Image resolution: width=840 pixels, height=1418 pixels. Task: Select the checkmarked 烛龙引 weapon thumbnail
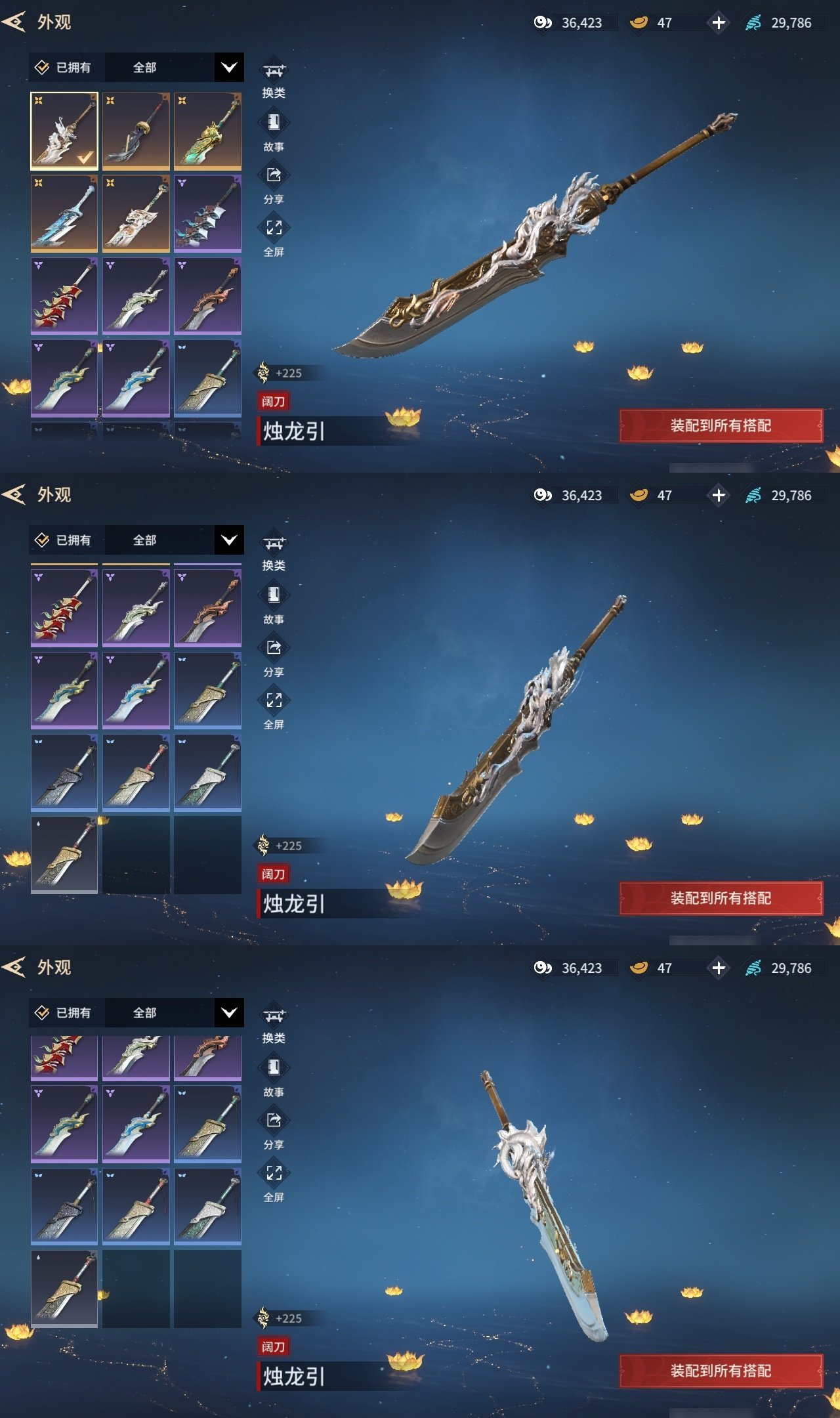[64, 131]
